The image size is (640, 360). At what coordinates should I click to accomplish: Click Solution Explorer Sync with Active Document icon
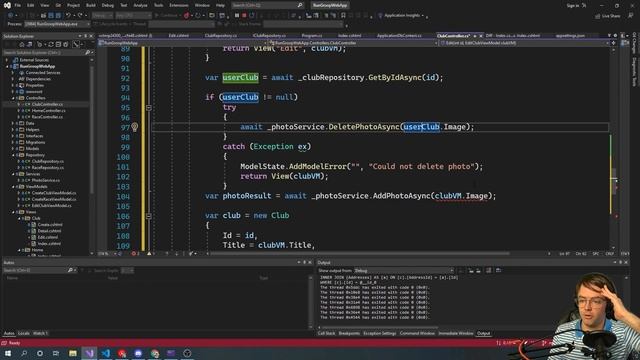point(51,44)
